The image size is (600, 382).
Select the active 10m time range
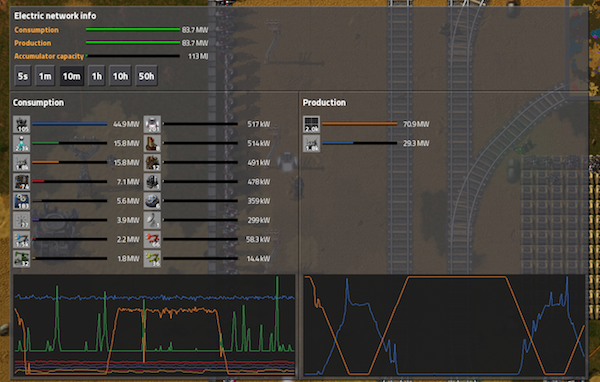(72, 76)
